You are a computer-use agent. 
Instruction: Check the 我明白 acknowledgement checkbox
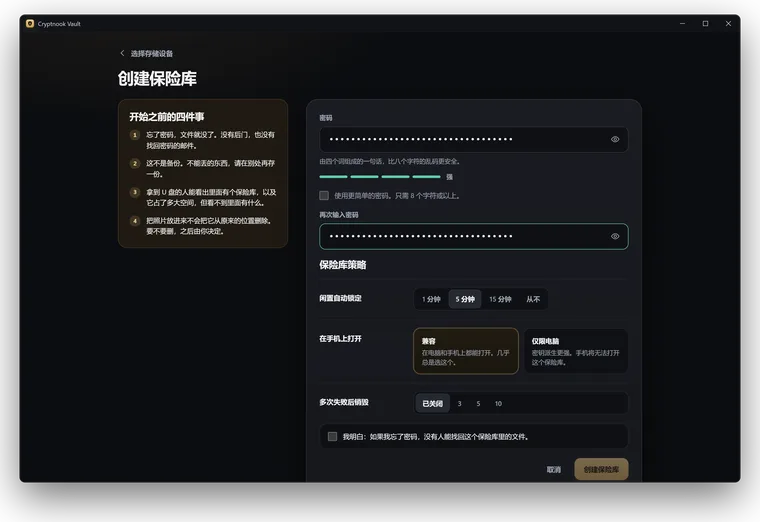[332, 436]
